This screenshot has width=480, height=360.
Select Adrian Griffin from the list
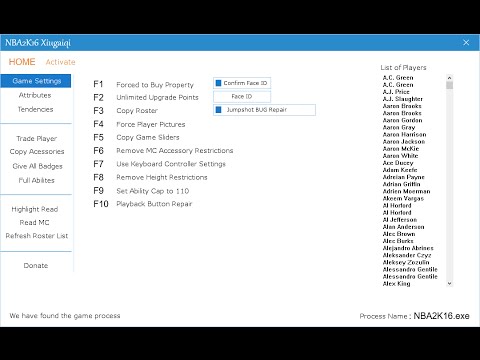click(x=401, y=184)
